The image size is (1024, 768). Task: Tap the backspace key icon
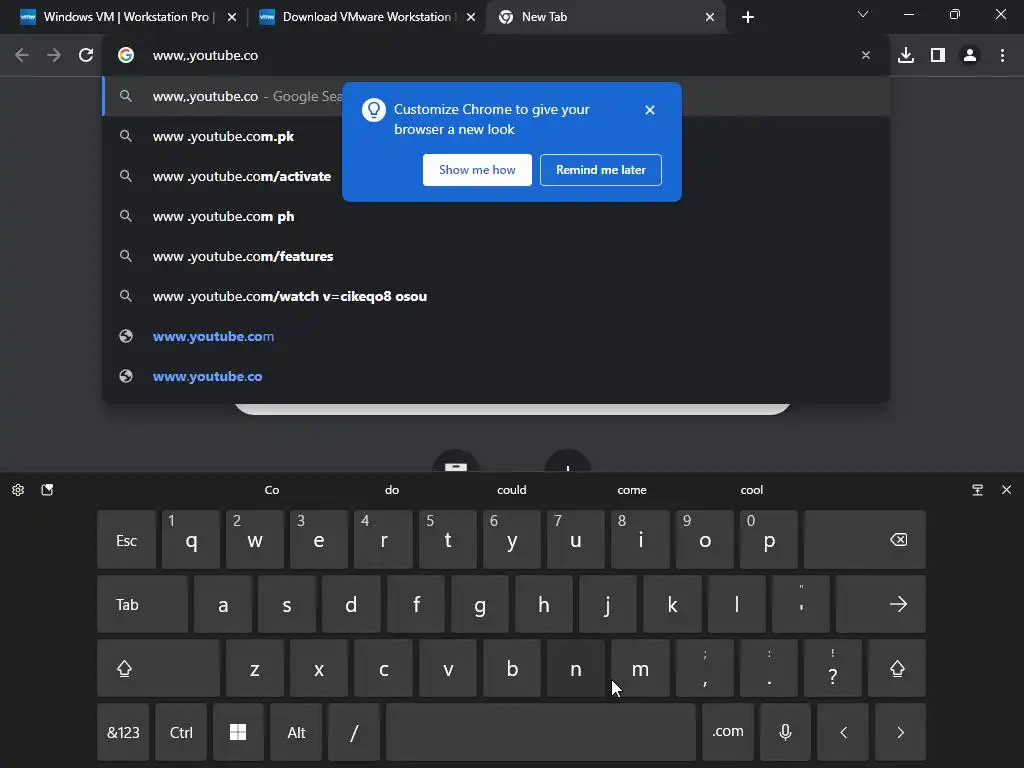(x=865, y=540)
